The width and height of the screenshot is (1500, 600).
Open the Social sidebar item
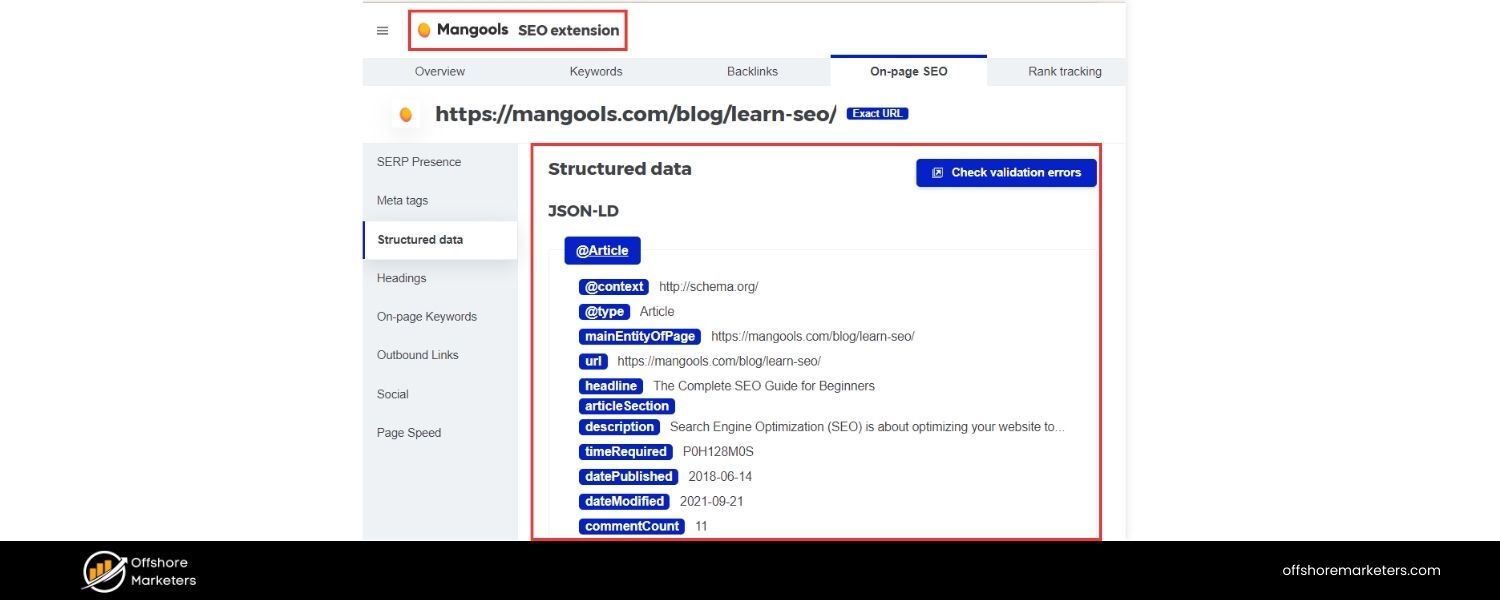393,395
